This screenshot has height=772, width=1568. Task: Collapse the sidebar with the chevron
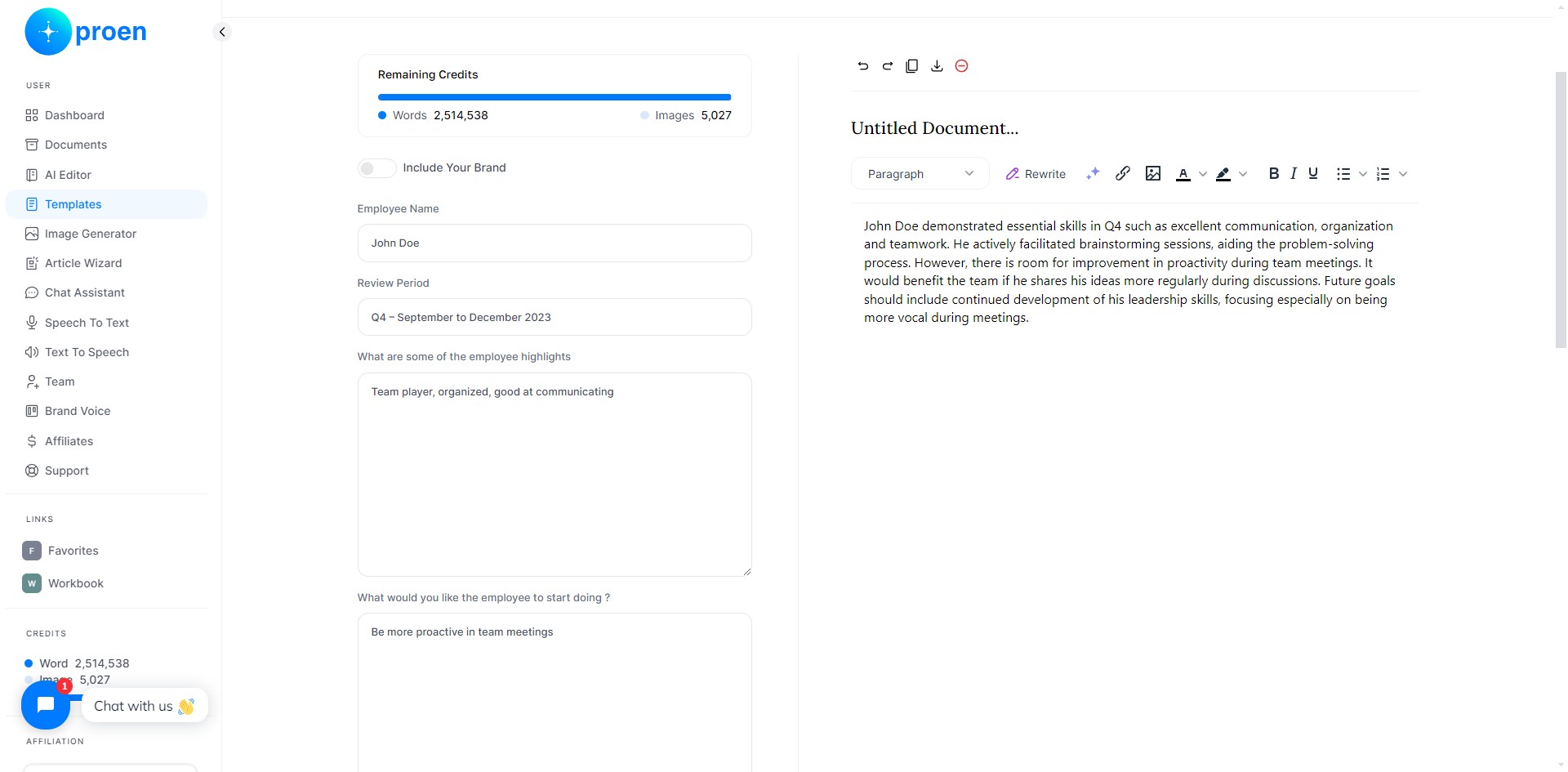tap(221, 32)
